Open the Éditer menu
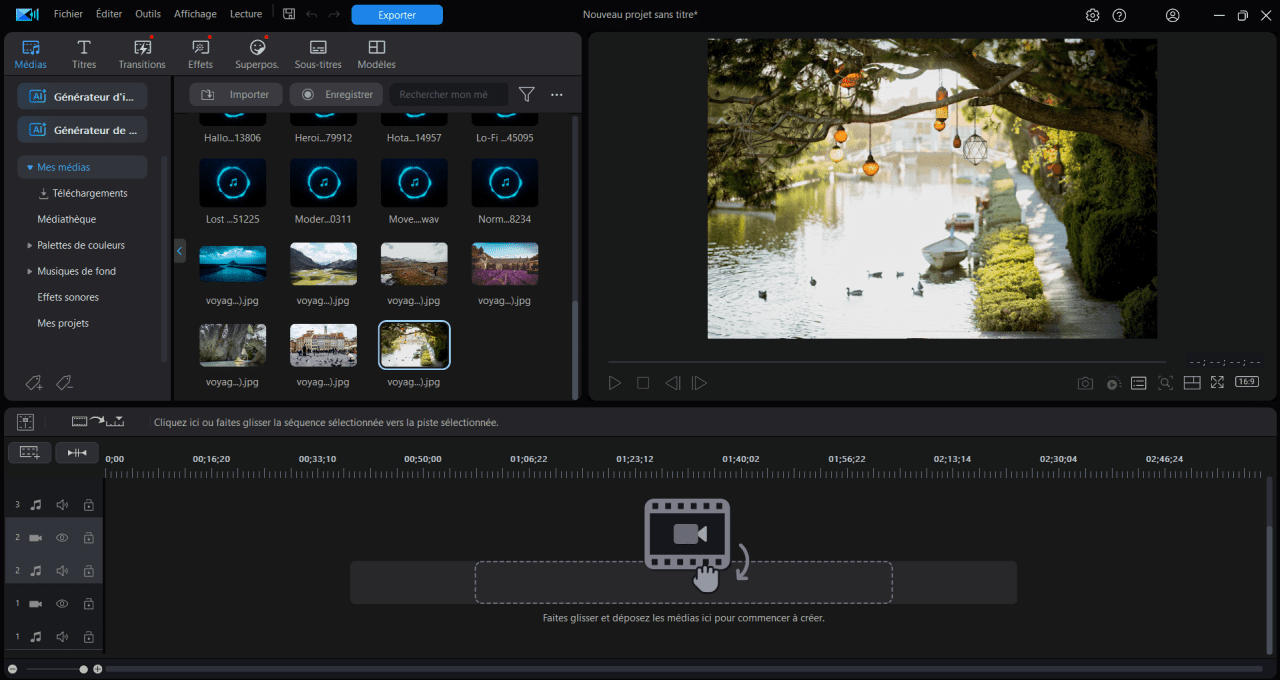This screenshot has width=1280, height=680. [109, 14]
